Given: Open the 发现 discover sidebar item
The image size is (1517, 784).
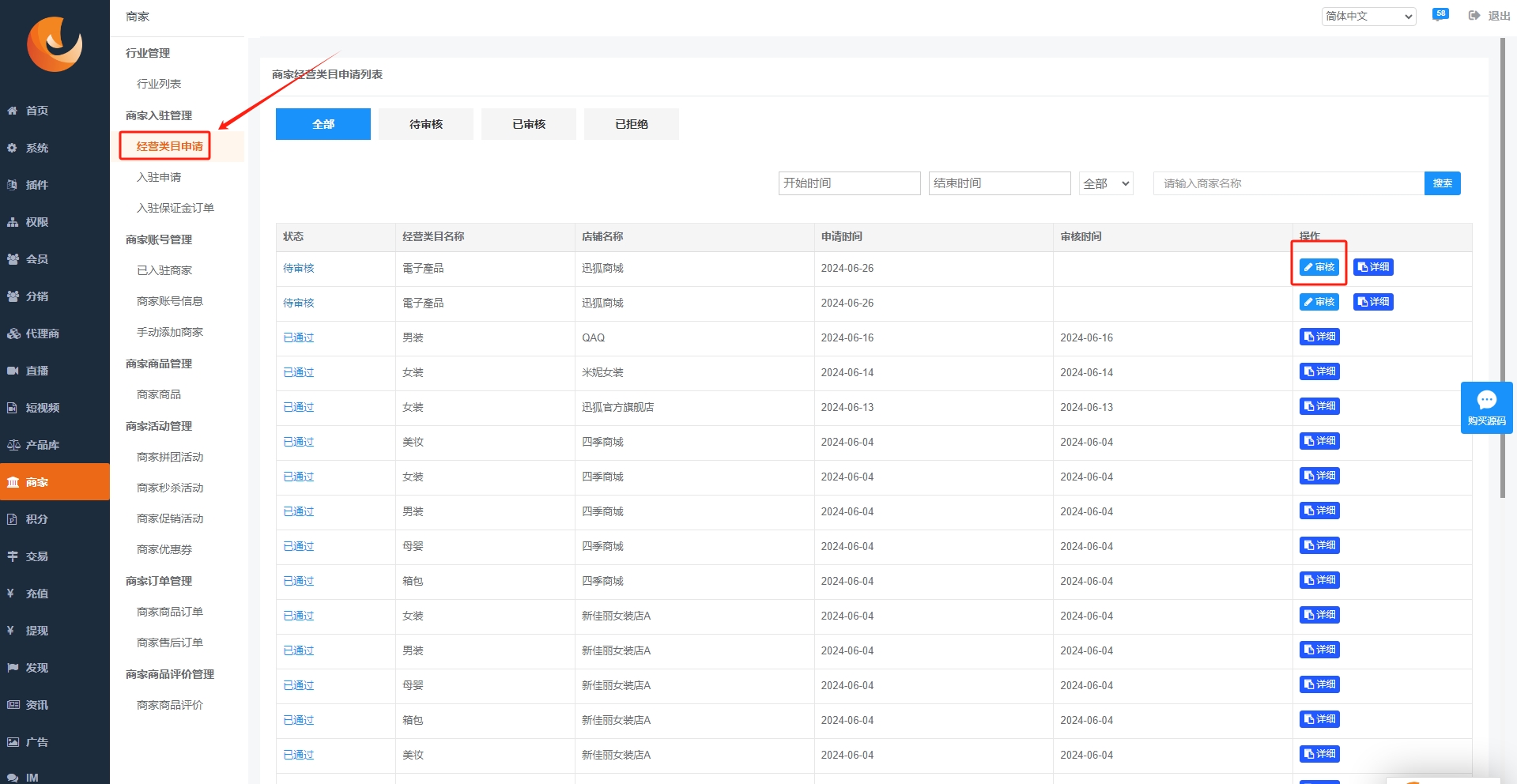Looking at the screenshot, I should (x=55, y=668).
